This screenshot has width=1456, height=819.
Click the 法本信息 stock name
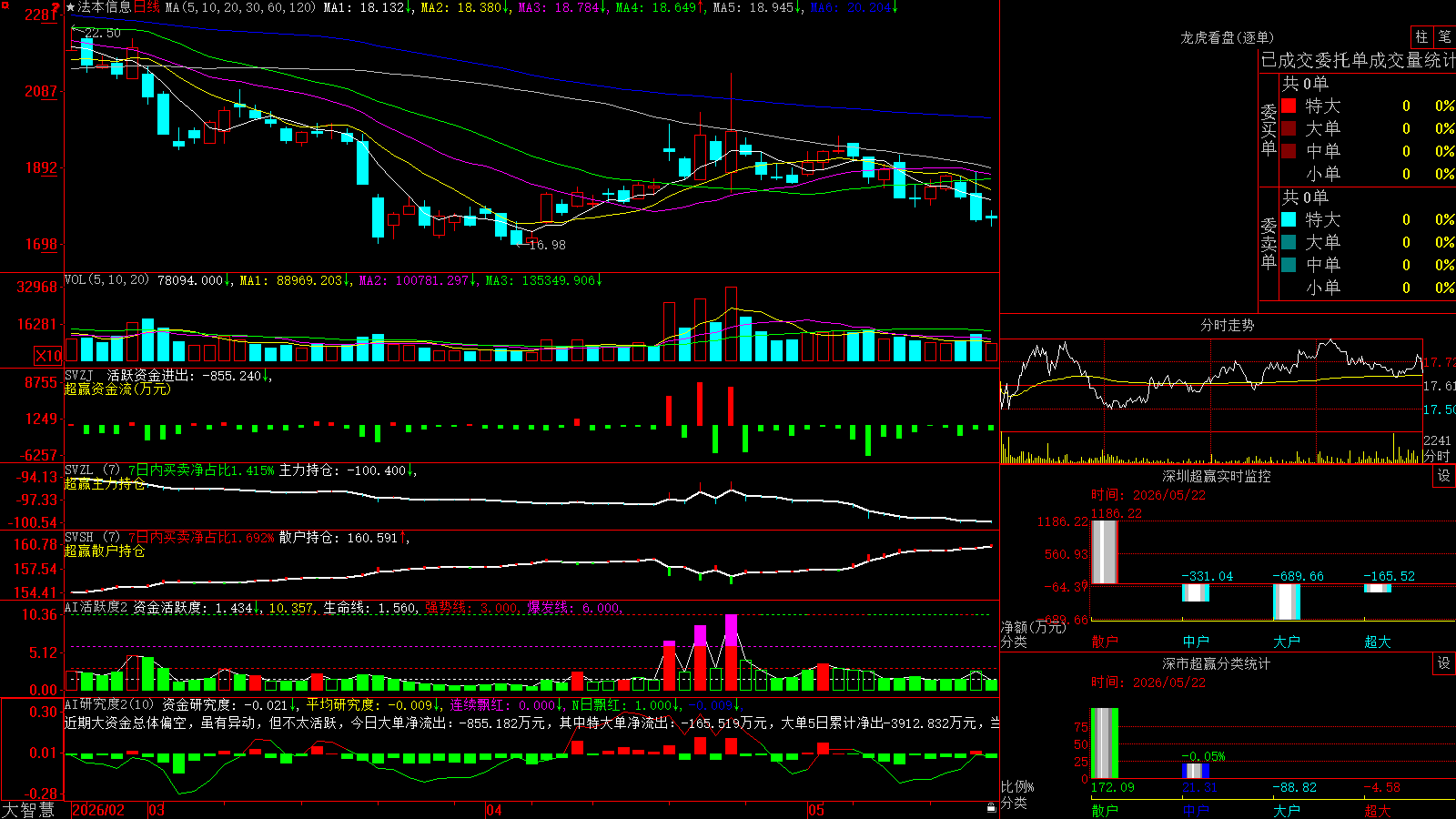coord(105,7)
